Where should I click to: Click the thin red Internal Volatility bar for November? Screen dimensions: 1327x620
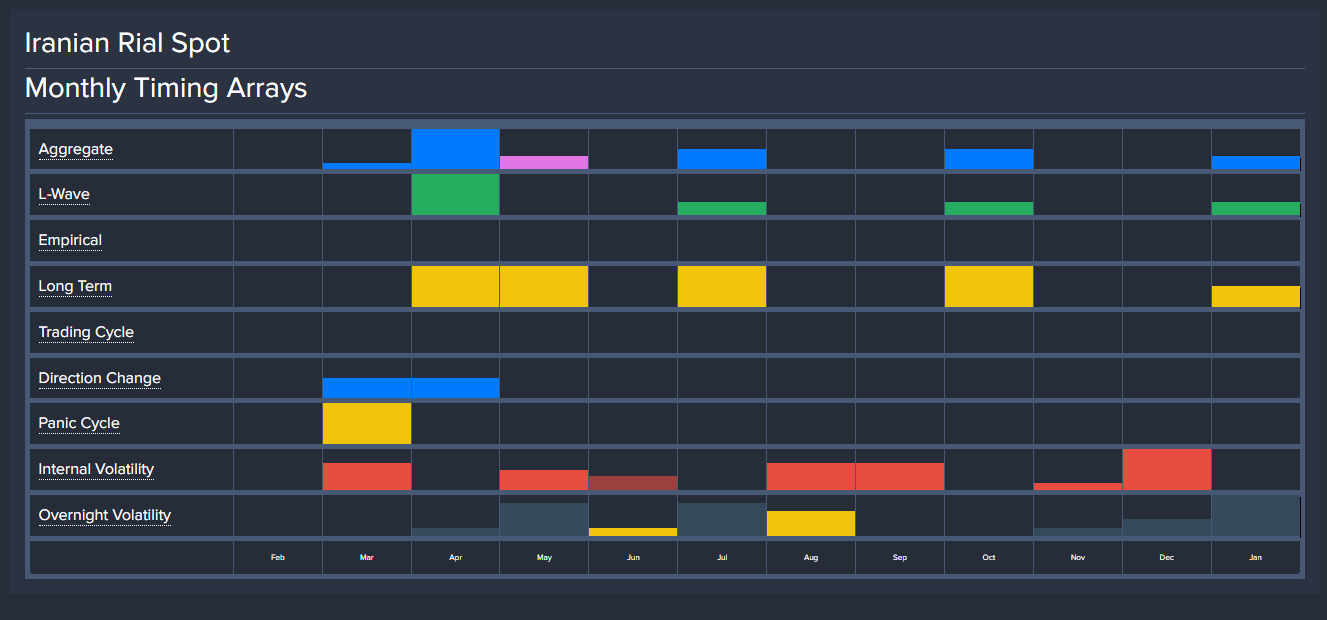click(1078, 487)
